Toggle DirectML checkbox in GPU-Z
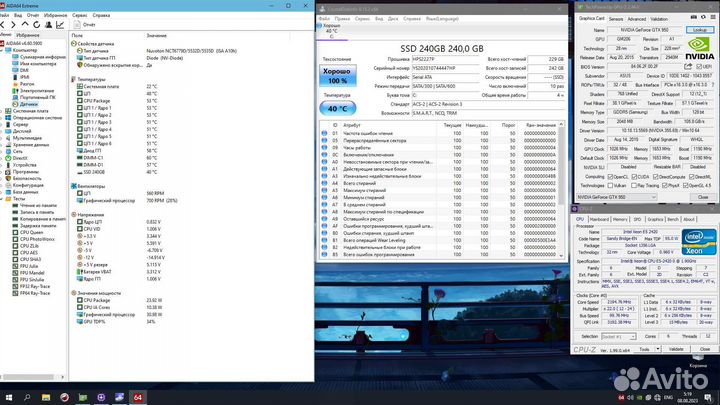The height and width of the screenshot is (405, 720). point(692,177)
